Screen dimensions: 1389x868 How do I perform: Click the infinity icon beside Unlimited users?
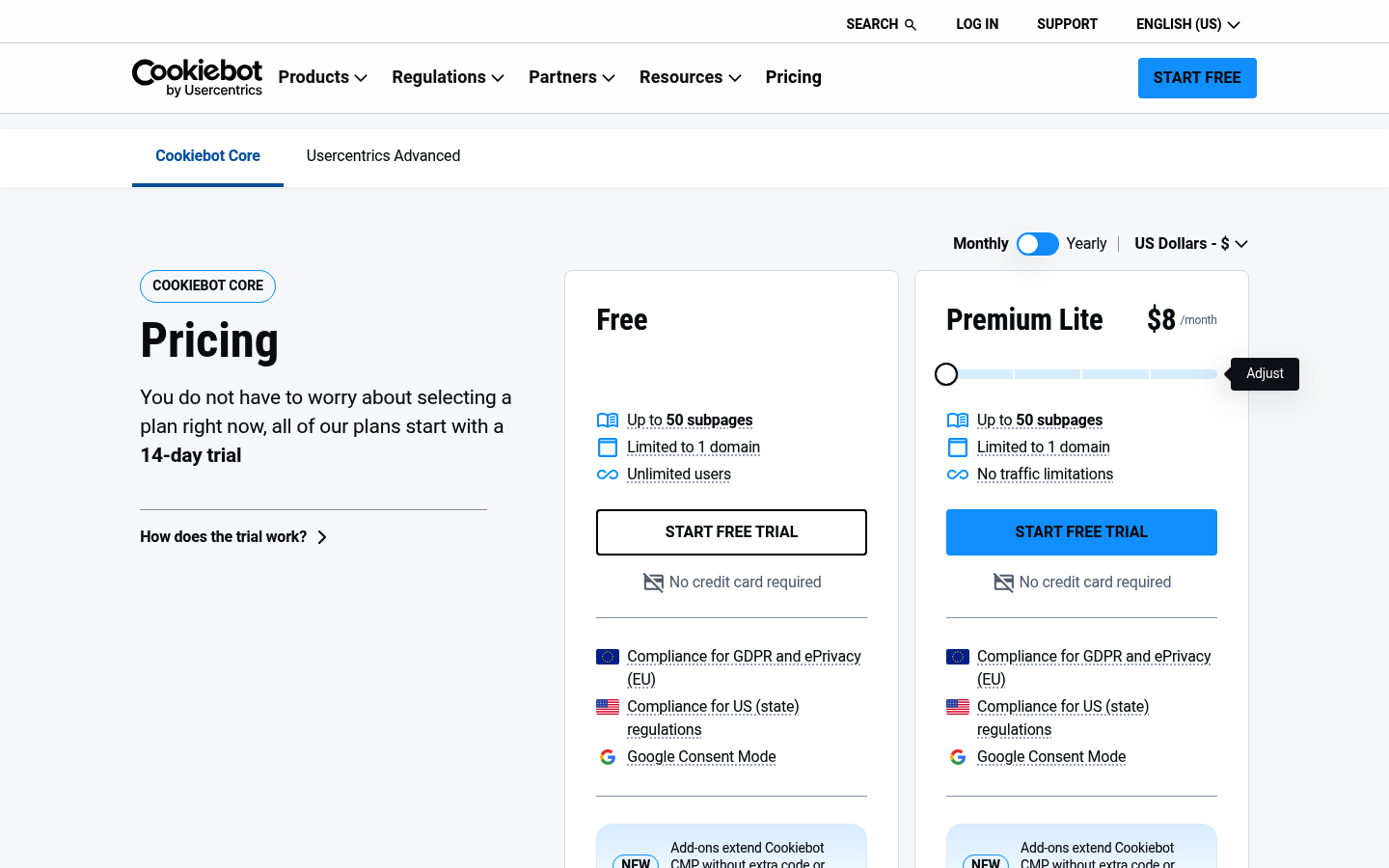608,475
